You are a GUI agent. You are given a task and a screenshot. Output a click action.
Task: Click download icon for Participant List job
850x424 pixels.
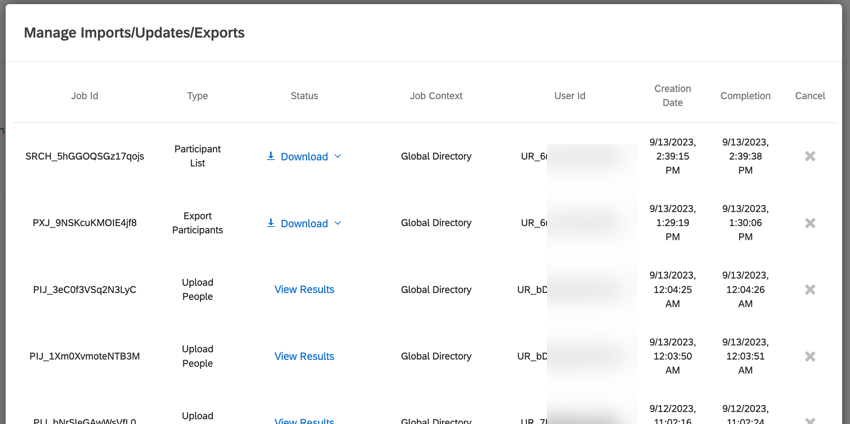pos(271,156)
